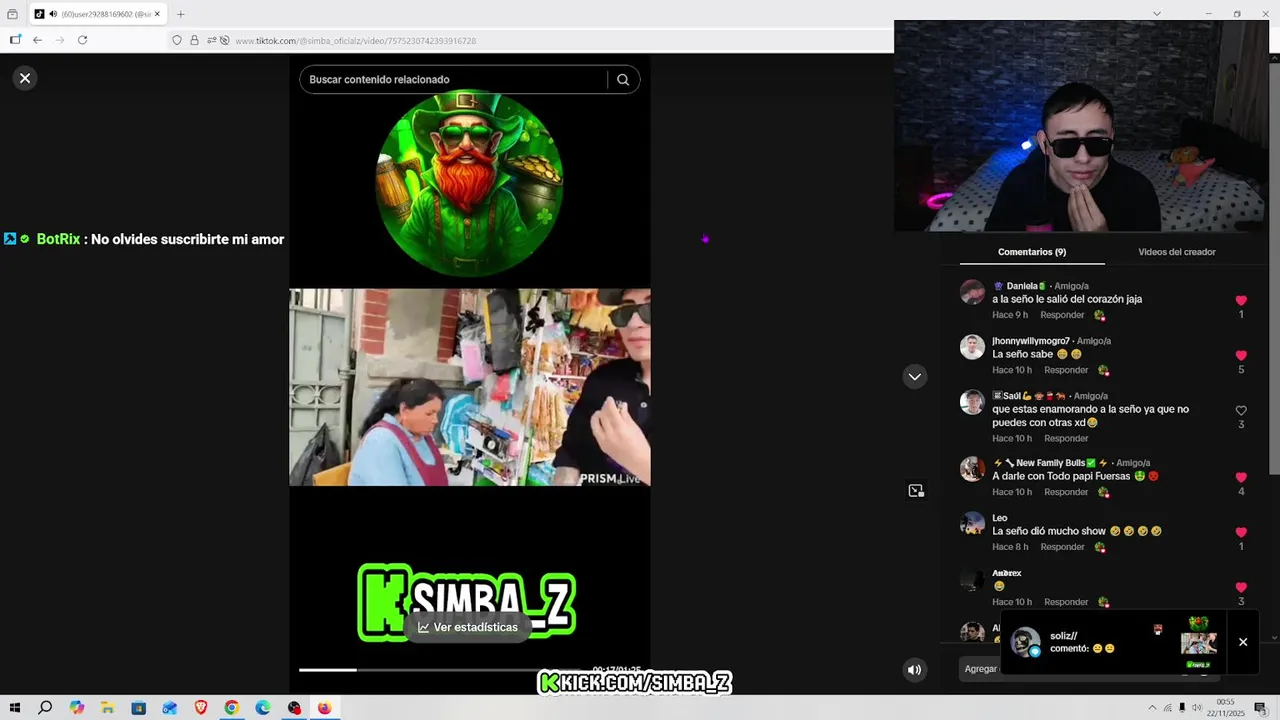
Task: Open video thumbnail in soliz// notification
Action: point(1198,642)
